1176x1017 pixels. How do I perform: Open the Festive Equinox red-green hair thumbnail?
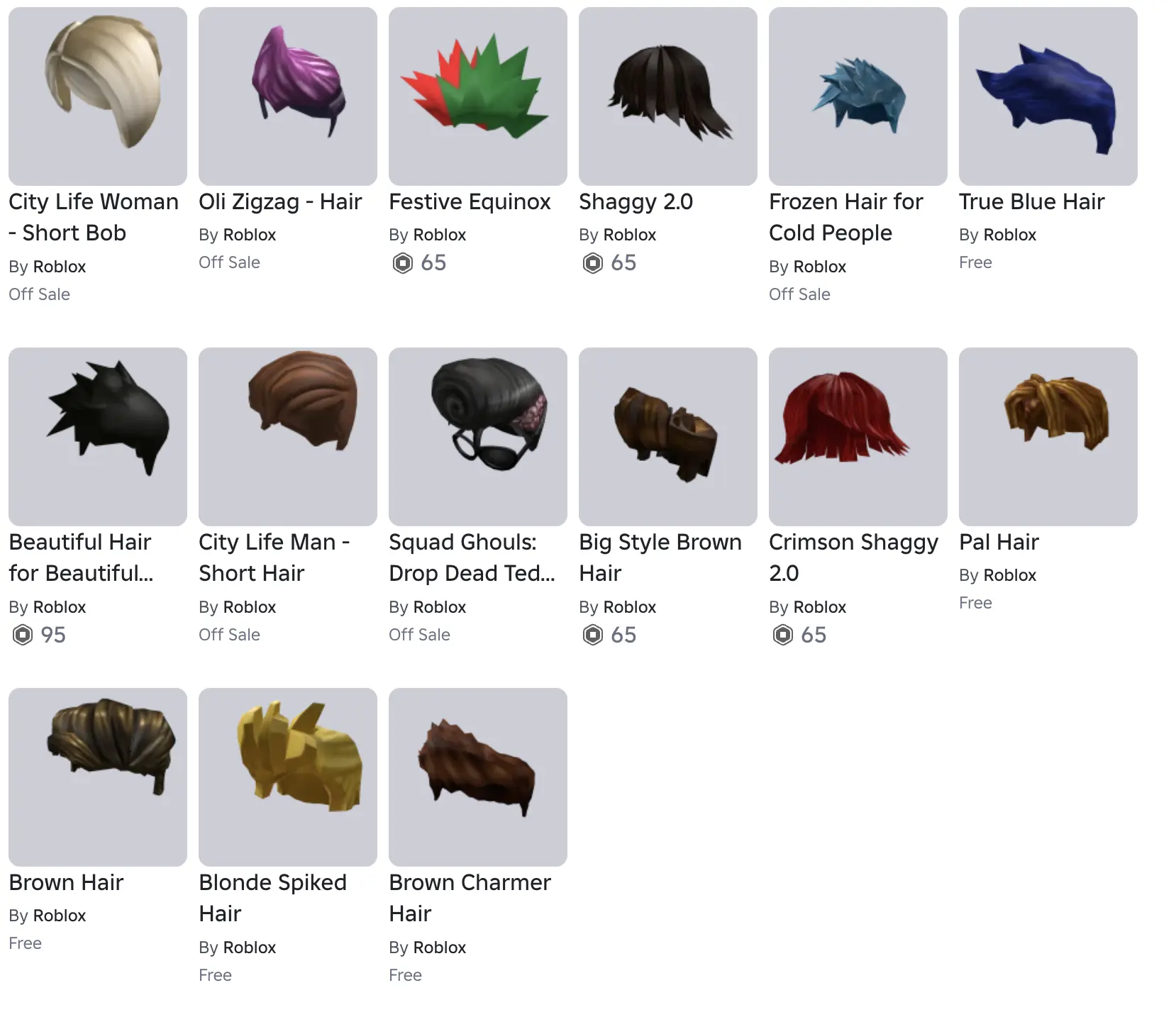(478, 96)
